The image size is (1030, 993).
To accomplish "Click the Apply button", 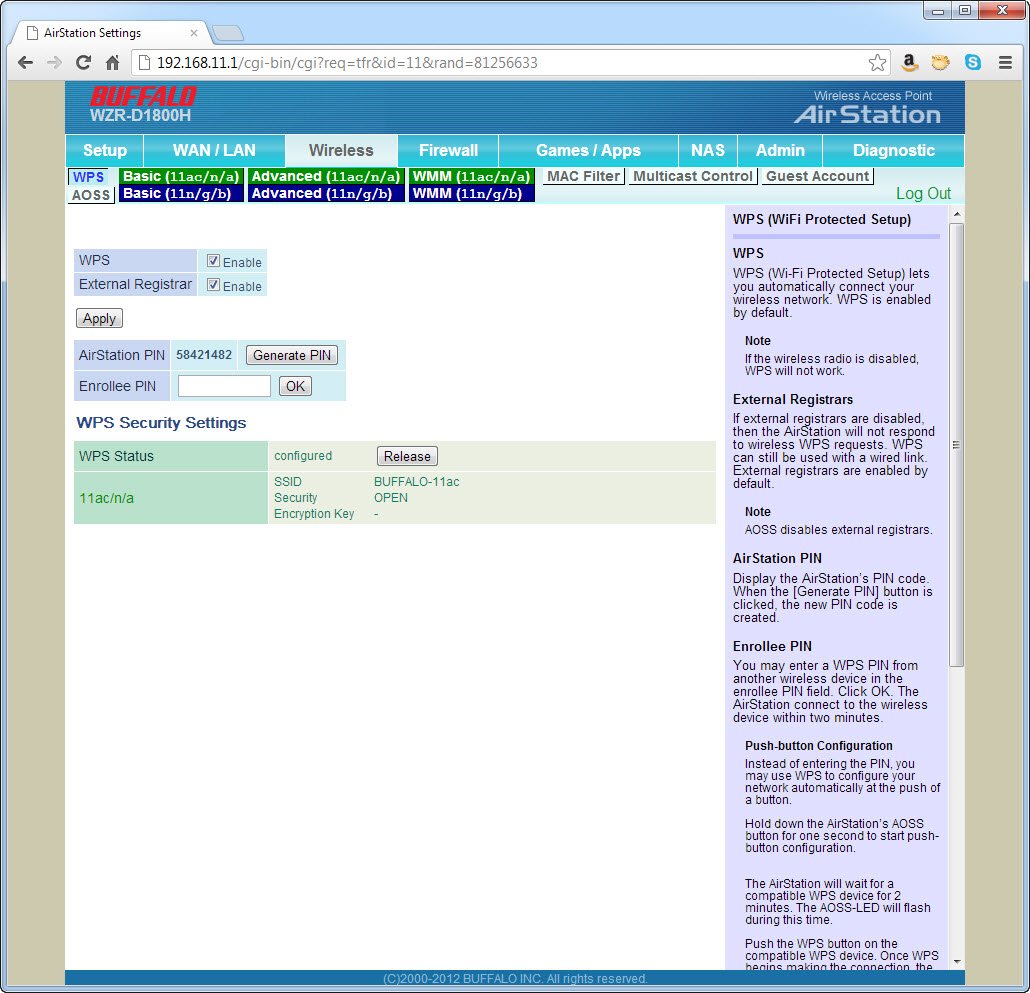I will pyautogui.click(x=99, y=319).
